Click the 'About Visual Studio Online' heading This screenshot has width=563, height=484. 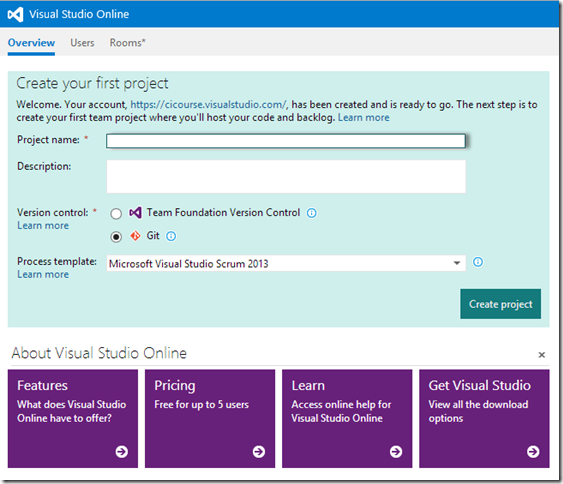pyautogui.click(x=99, y=353)
